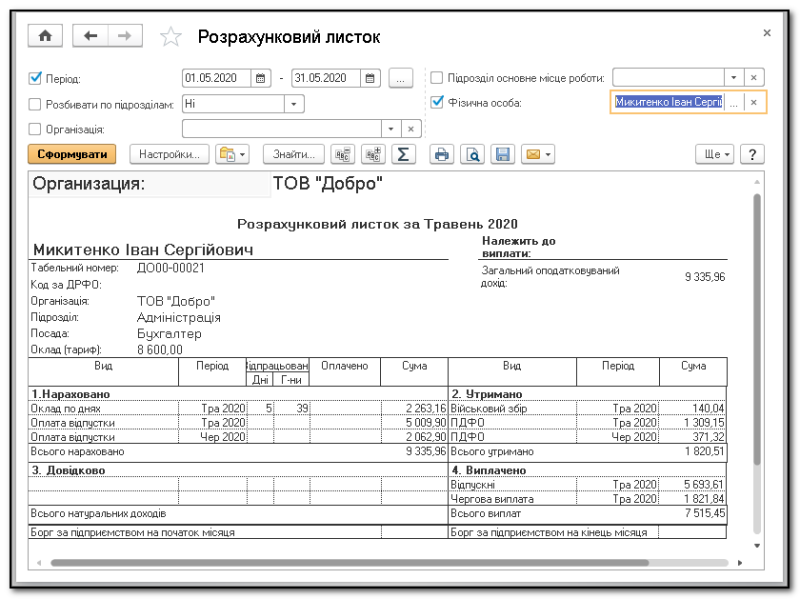The image size is (800, 599).
Task: Click the Організація input field
Action: click(x=282, y=129)
